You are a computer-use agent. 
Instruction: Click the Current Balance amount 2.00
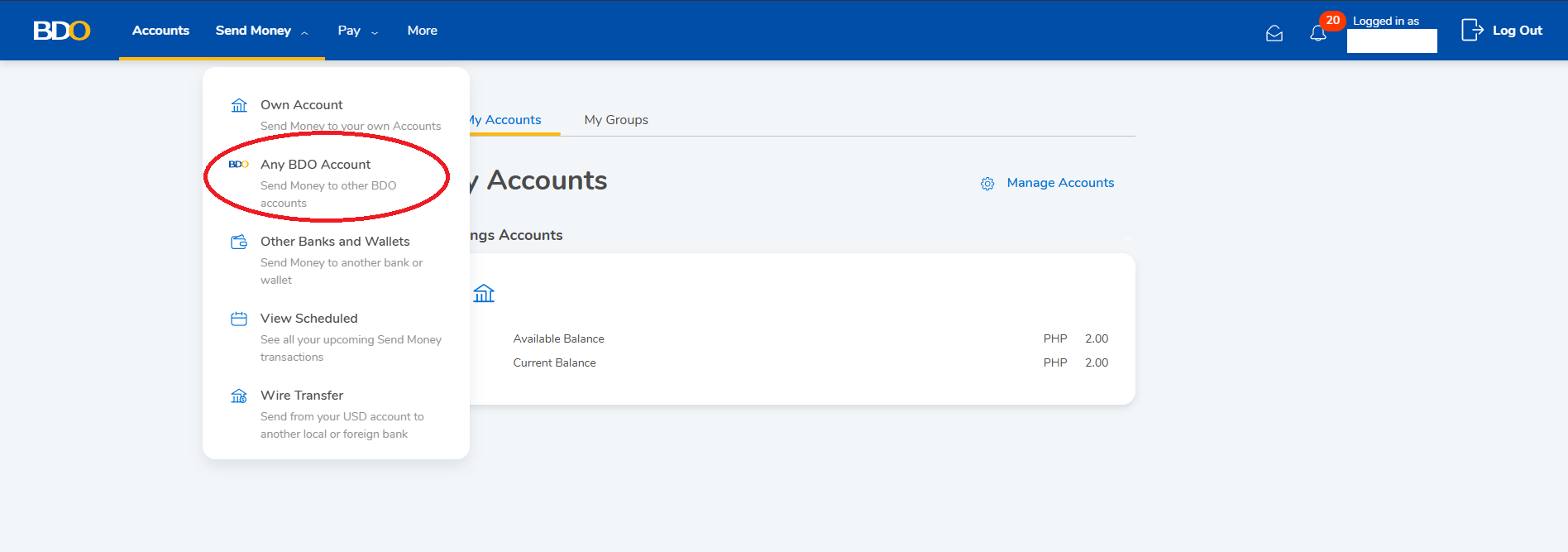[1097, 362]
